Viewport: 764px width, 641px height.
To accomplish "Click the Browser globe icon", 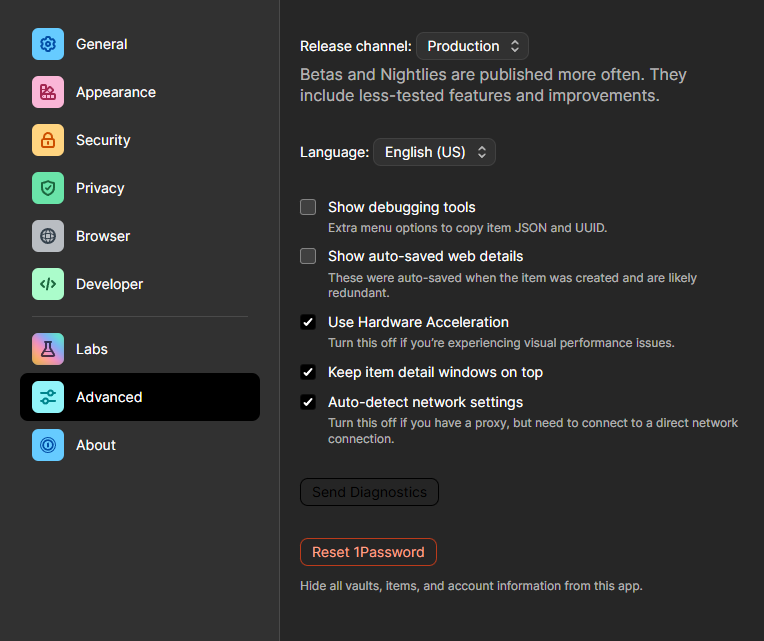I will (x=48, y=236).
